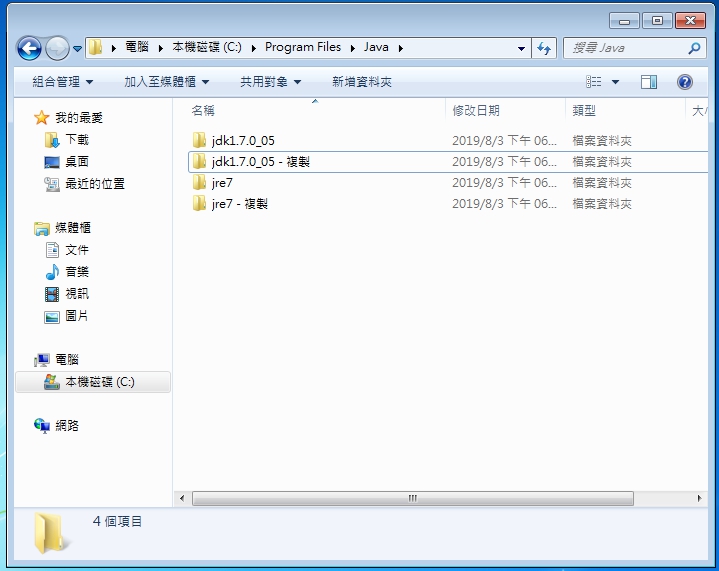Open the 組合管理 menu

pos(62,82)
